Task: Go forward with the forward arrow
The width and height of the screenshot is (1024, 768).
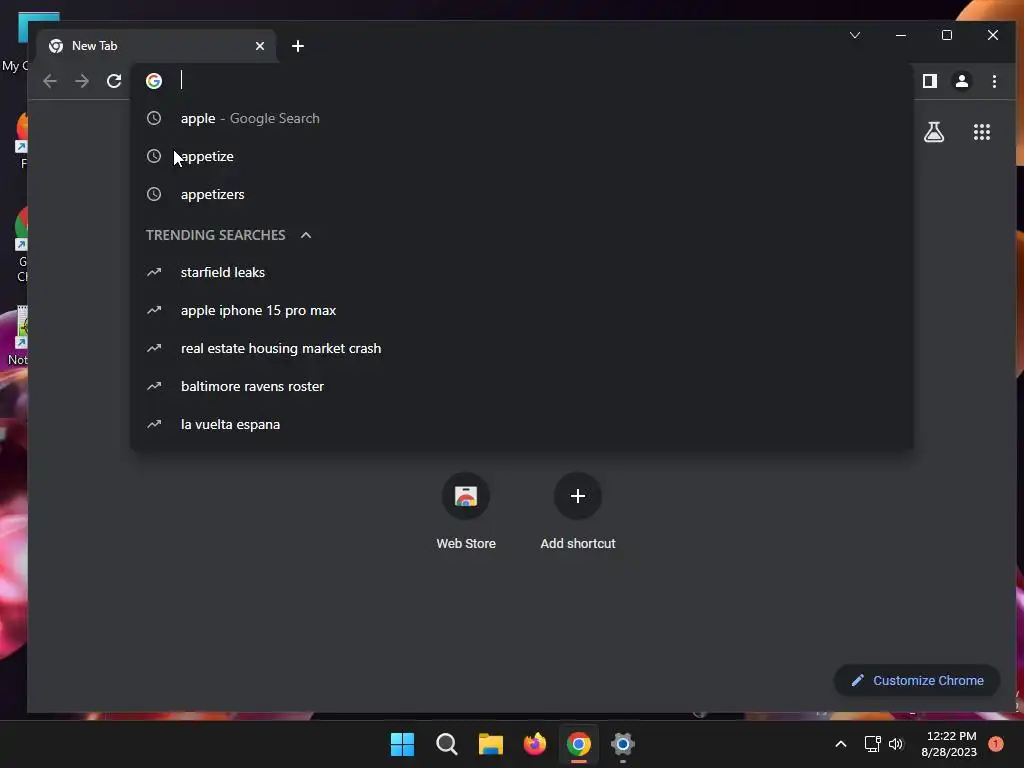Action: [x=82, y=81]
